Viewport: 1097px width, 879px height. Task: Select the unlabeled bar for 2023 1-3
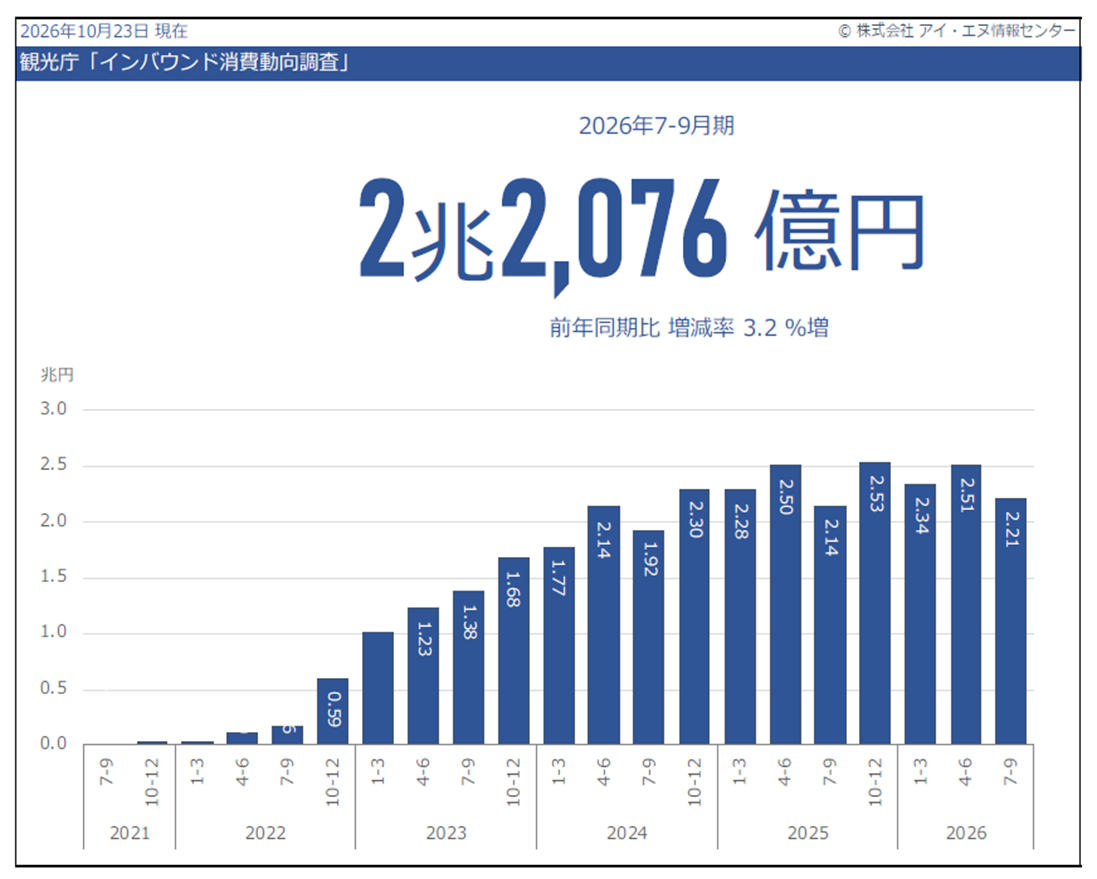(x=378, y=688)
